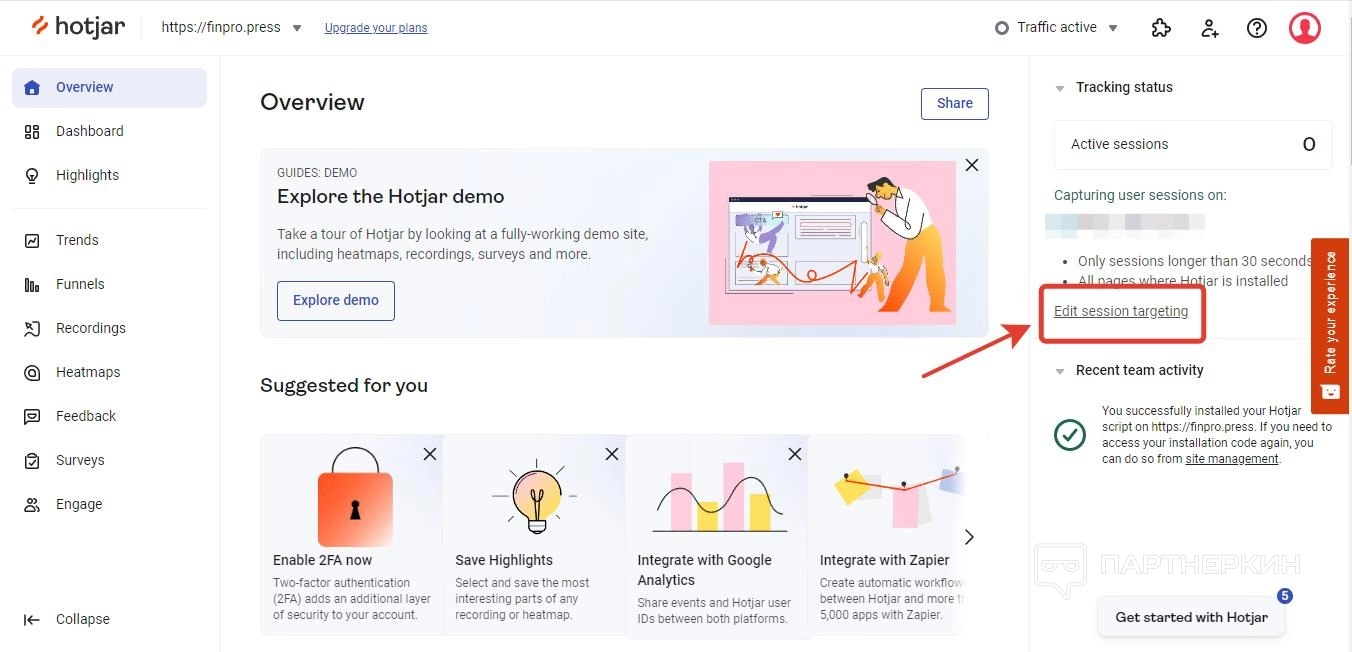Open the integrations puzzle icon
This screenshot has height=652, width=1352.
(x=1161, y=28)
